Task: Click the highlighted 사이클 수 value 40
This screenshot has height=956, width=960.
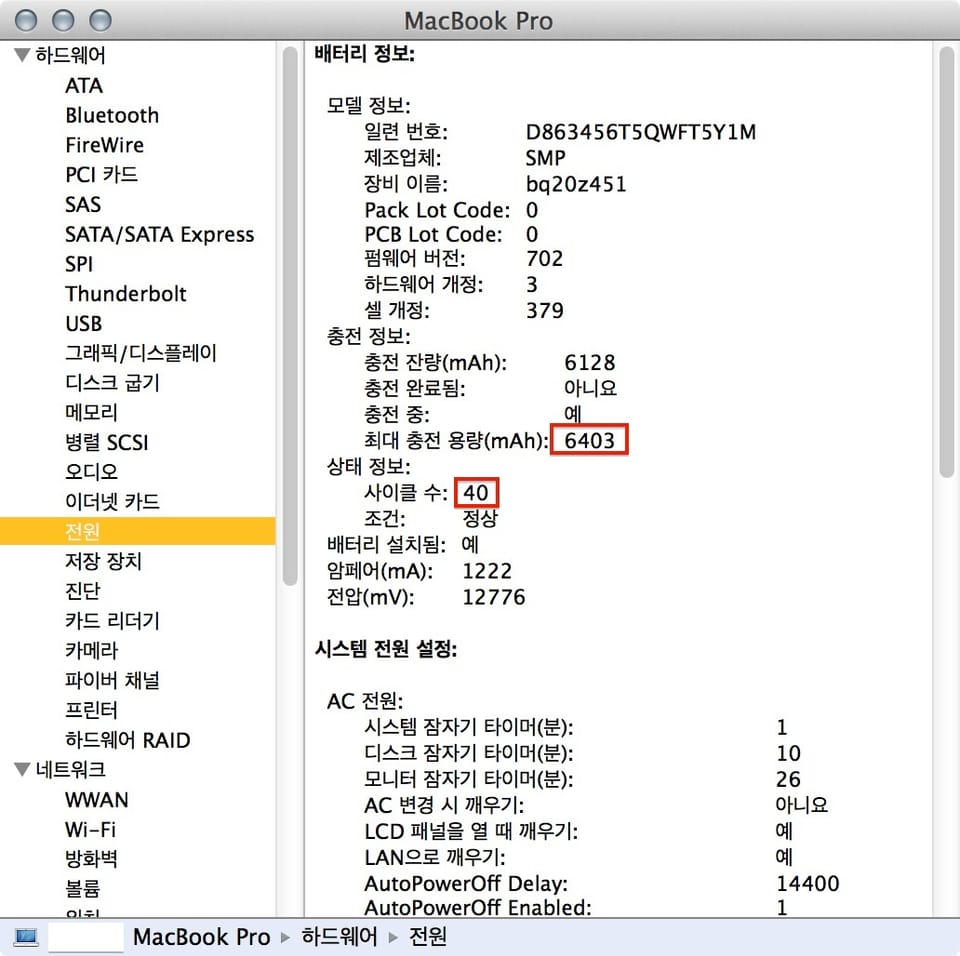Action: click(476, 492)
